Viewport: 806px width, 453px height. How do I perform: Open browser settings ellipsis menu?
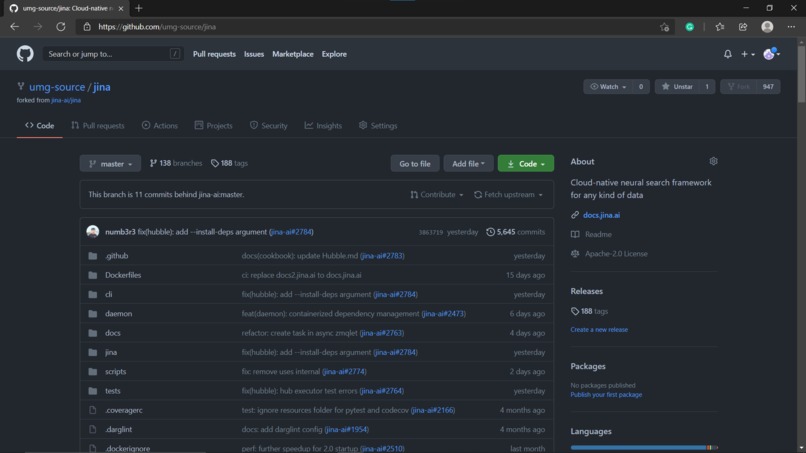click(791, 27)
